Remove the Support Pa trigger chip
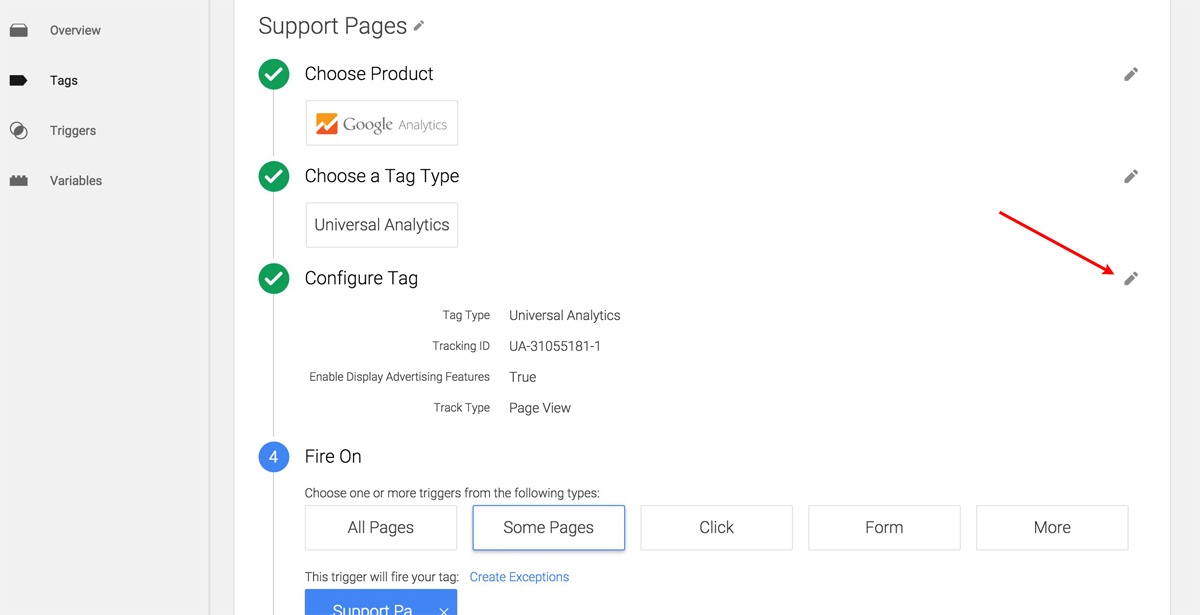 (443, 608)
